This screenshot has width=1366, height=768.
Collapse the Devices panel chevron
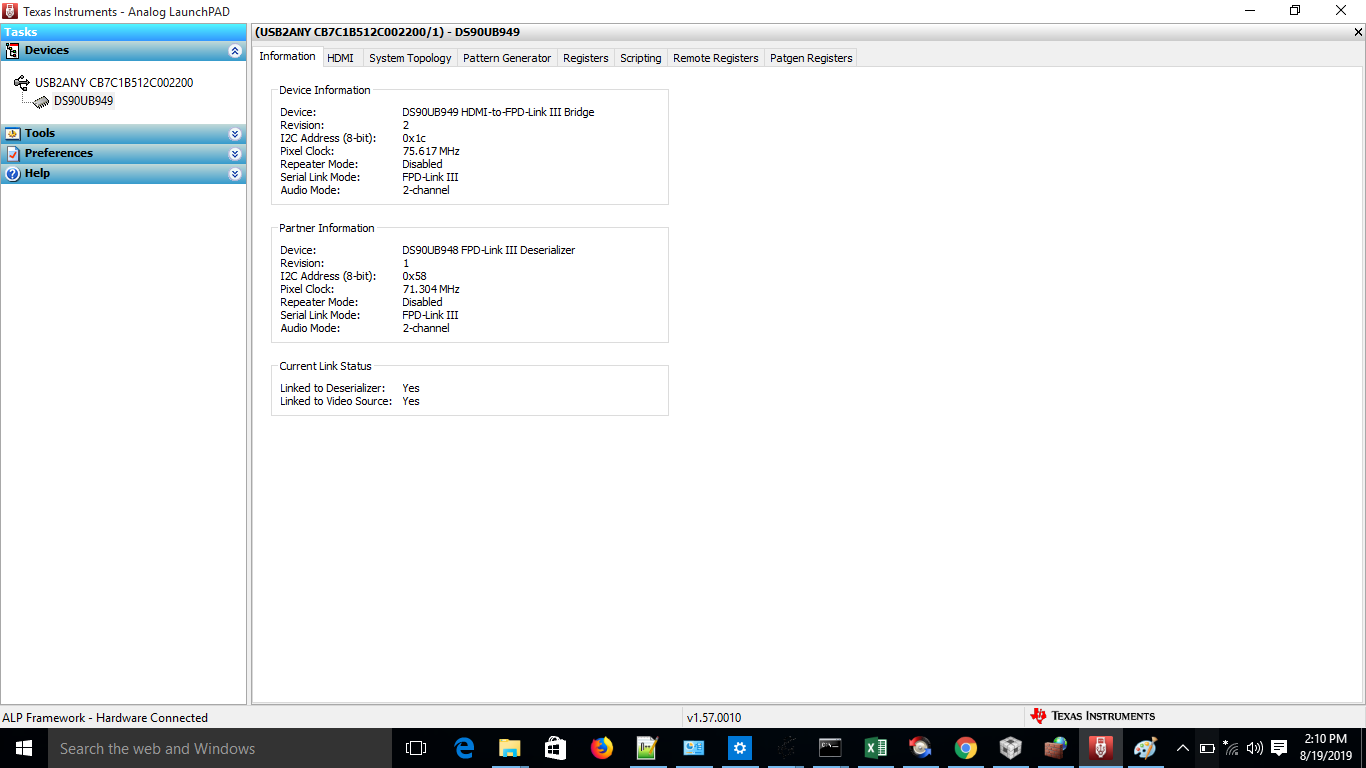(x=235, y=50)
